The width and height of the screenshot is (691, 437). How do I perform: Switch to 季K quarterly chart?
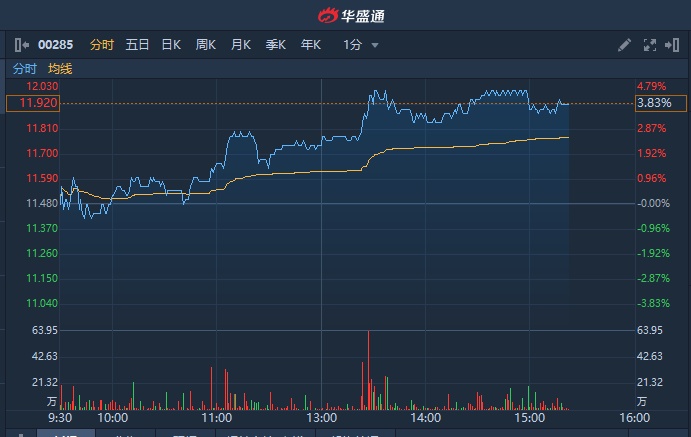point(276,45)
